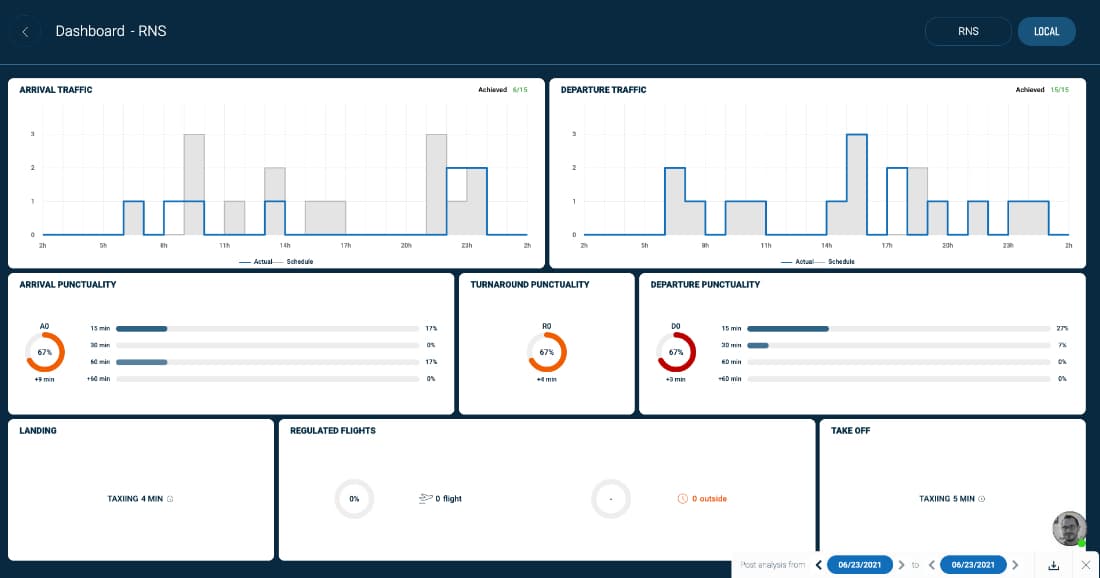
Task: Close the post analysis date bar
Action: point(1086,565)
